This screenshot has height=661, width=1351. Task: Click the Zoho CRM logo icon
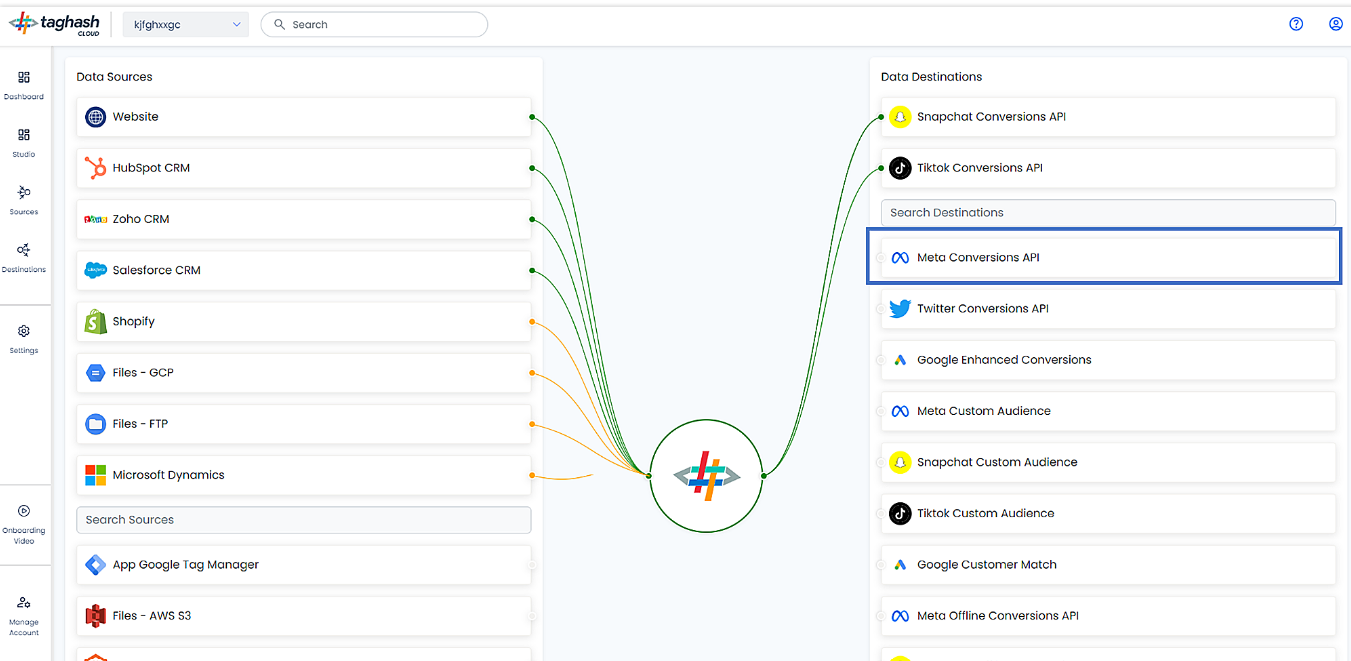pyautogui.click(x=95, y=219)
